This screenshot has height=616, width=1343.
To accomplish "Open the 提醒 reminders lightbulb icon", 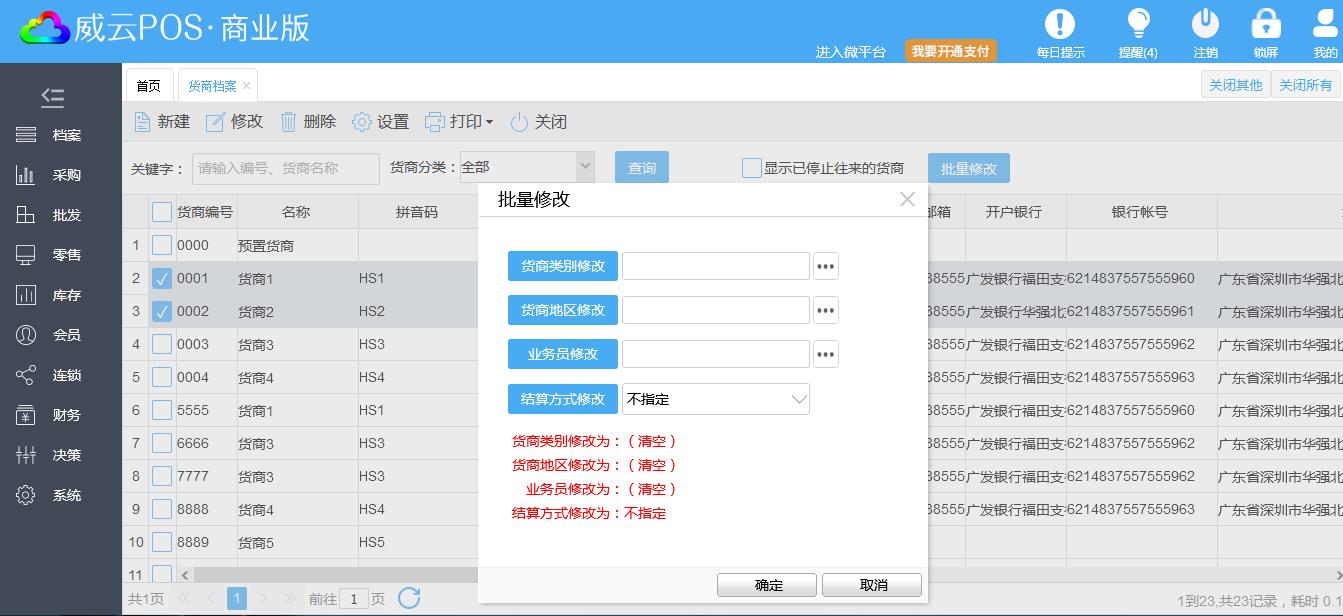I will coord(1137,25).
